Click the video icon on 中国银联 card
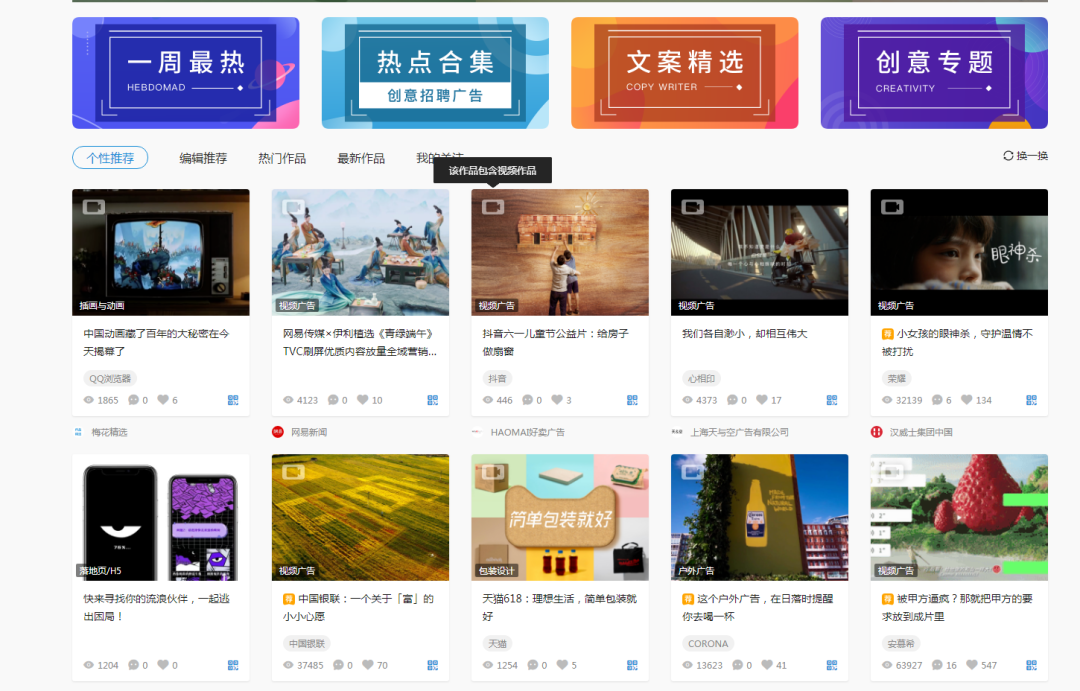Image resolution: width=1080 pixels, height=691 pixels. [x=293, y=472]
